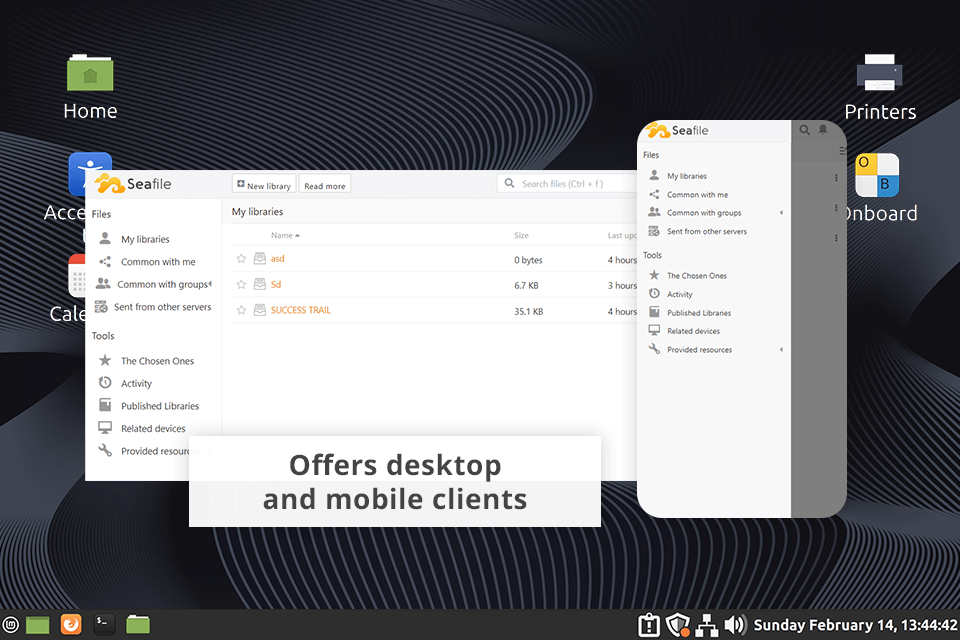
Task: Click the Read more button
Action: (324, 185)
